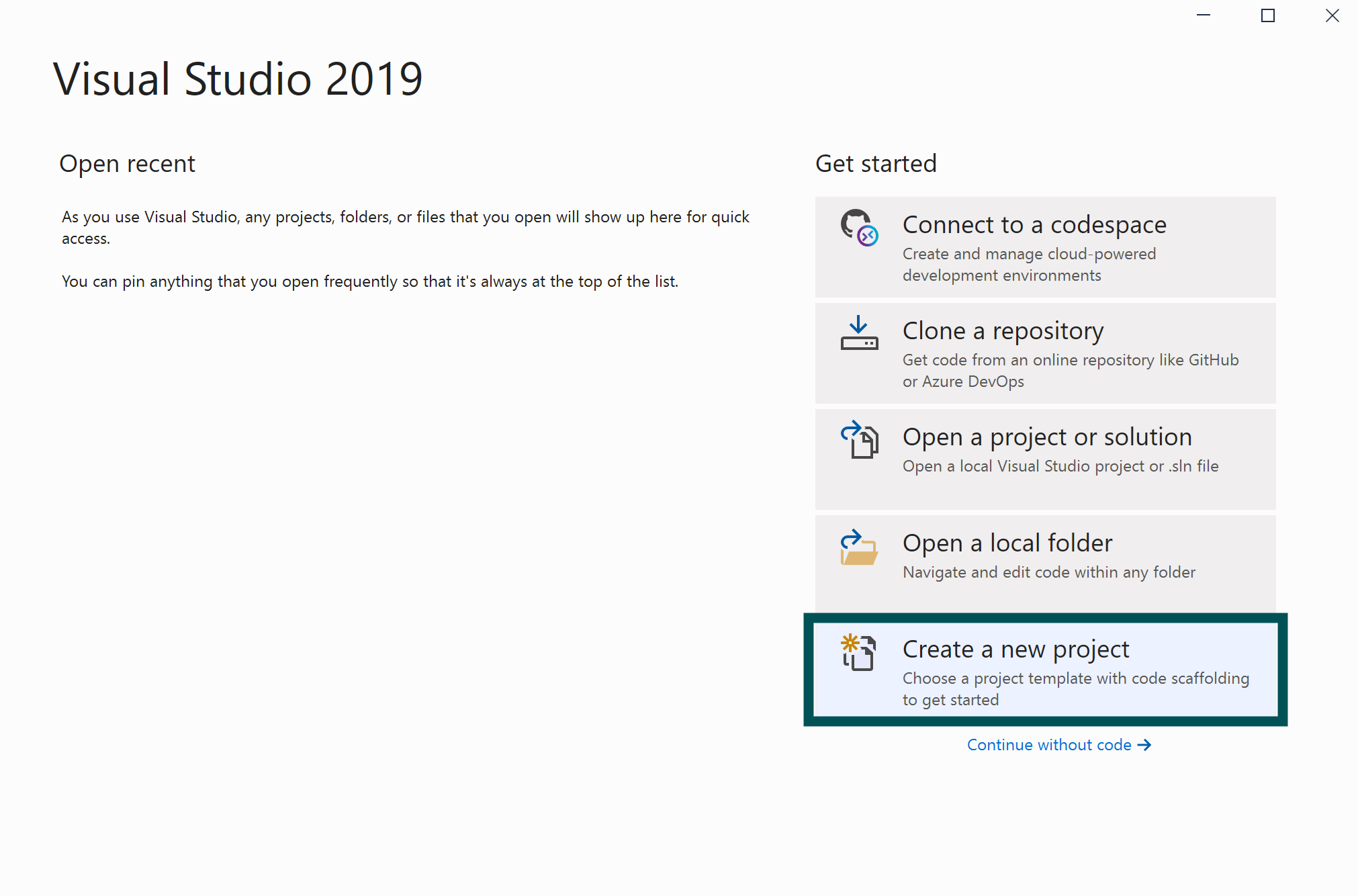Follow the Continue without code link
Viewport: 1358px width, 896px height.
pyautogui.click(x=1059, y=745)
